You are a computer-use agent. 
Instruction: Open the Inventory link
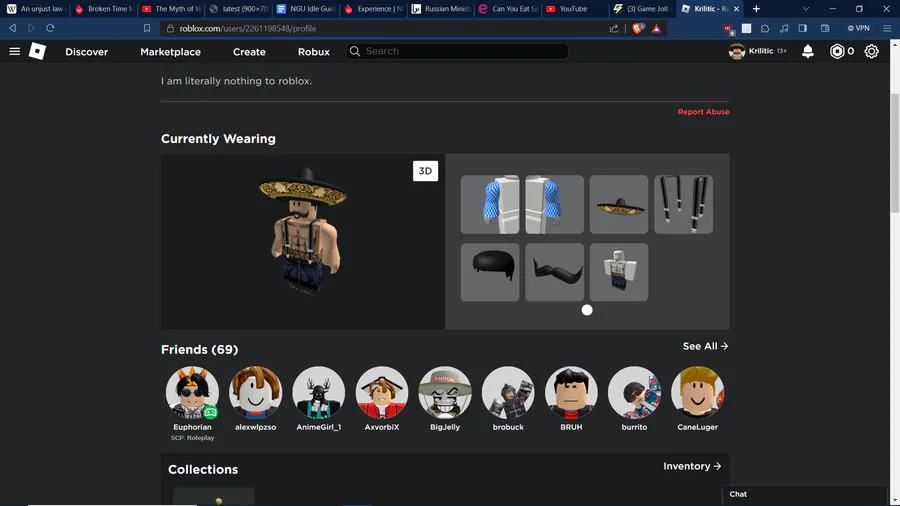coord(692,466)
